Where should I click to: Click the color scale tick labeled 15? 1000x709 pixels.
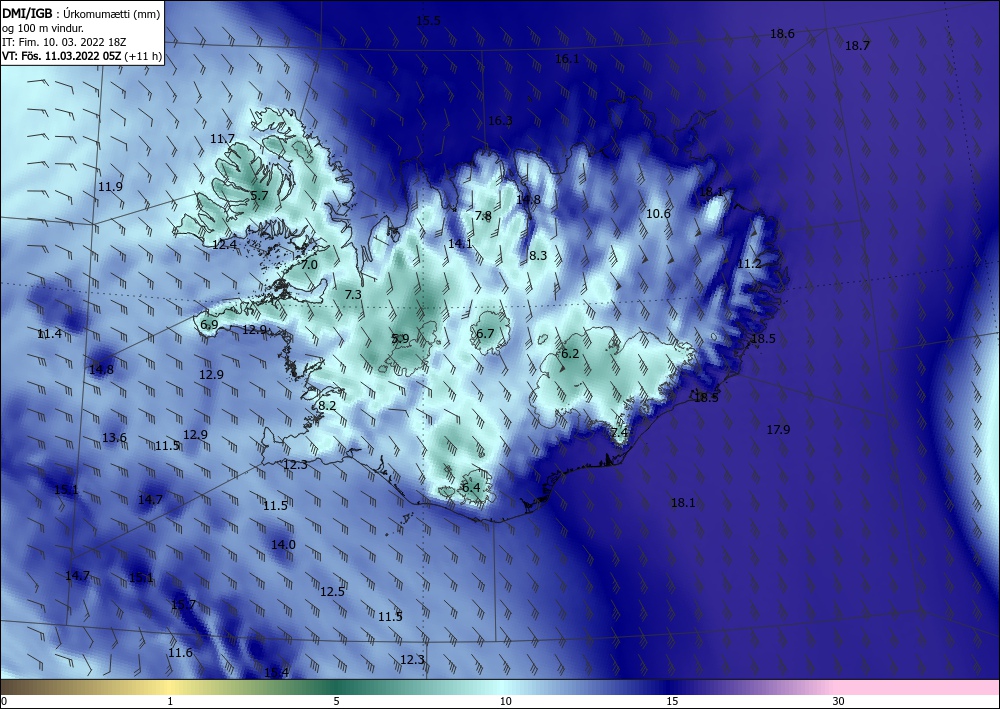672,701
